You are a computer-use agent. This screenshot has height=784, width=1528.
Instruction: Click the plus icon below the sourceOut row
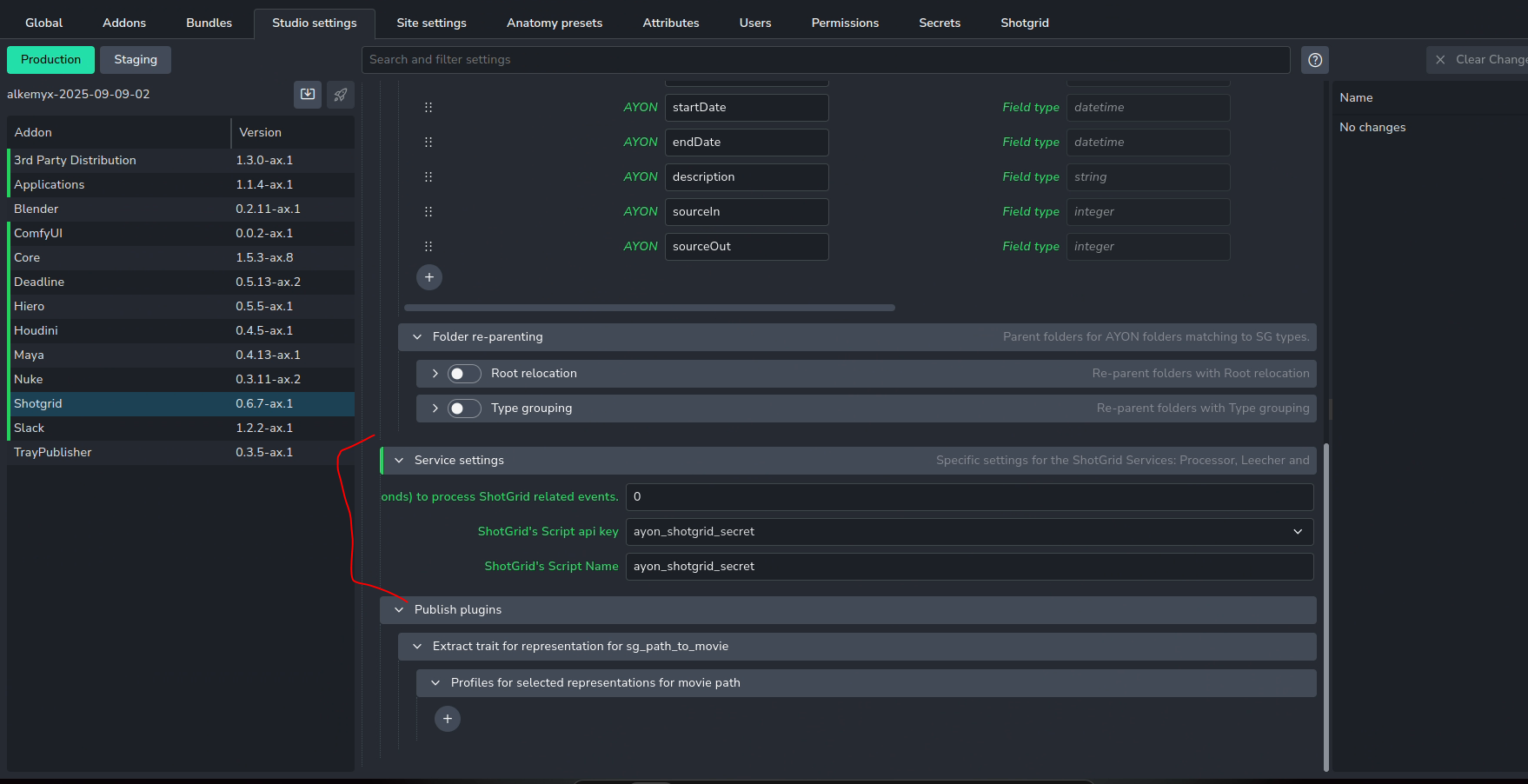(x=429, y=277)
